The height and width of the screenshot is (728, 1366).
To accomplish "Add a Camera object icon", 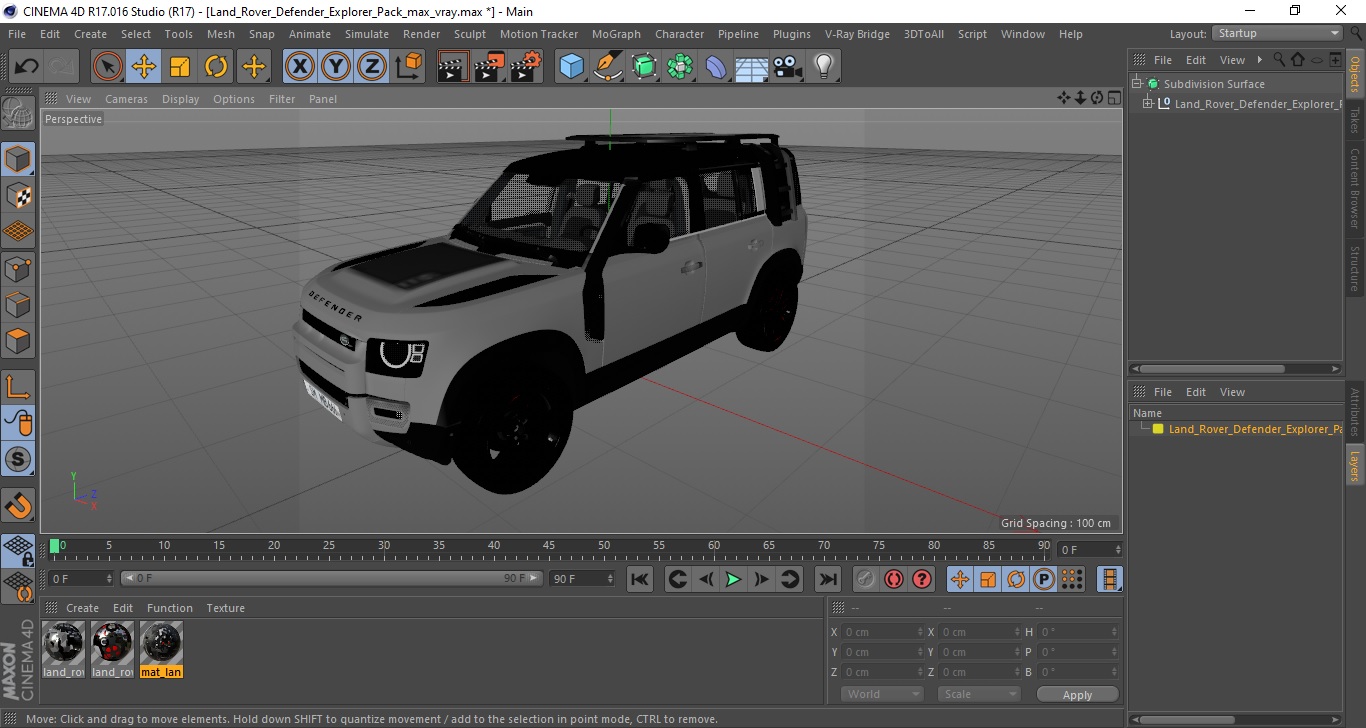I will tap(788, 67).
